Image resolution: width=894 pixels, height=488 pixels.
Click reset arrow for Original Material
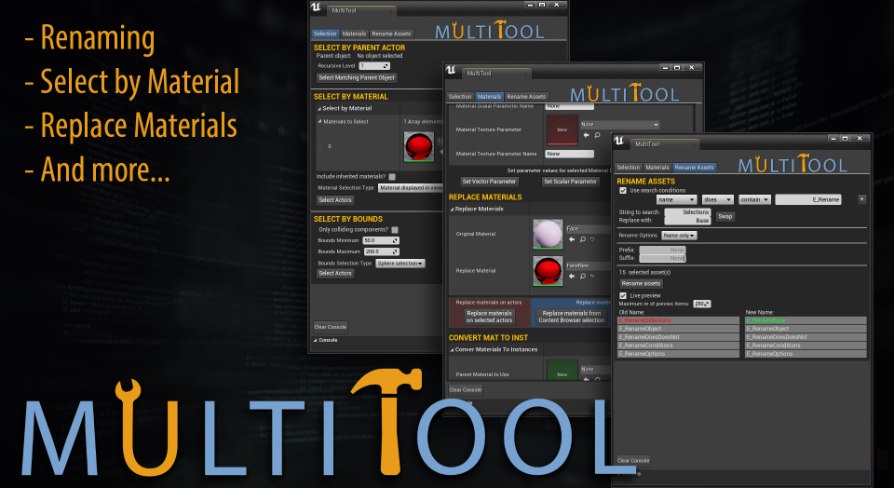click(x=592, y=239)
